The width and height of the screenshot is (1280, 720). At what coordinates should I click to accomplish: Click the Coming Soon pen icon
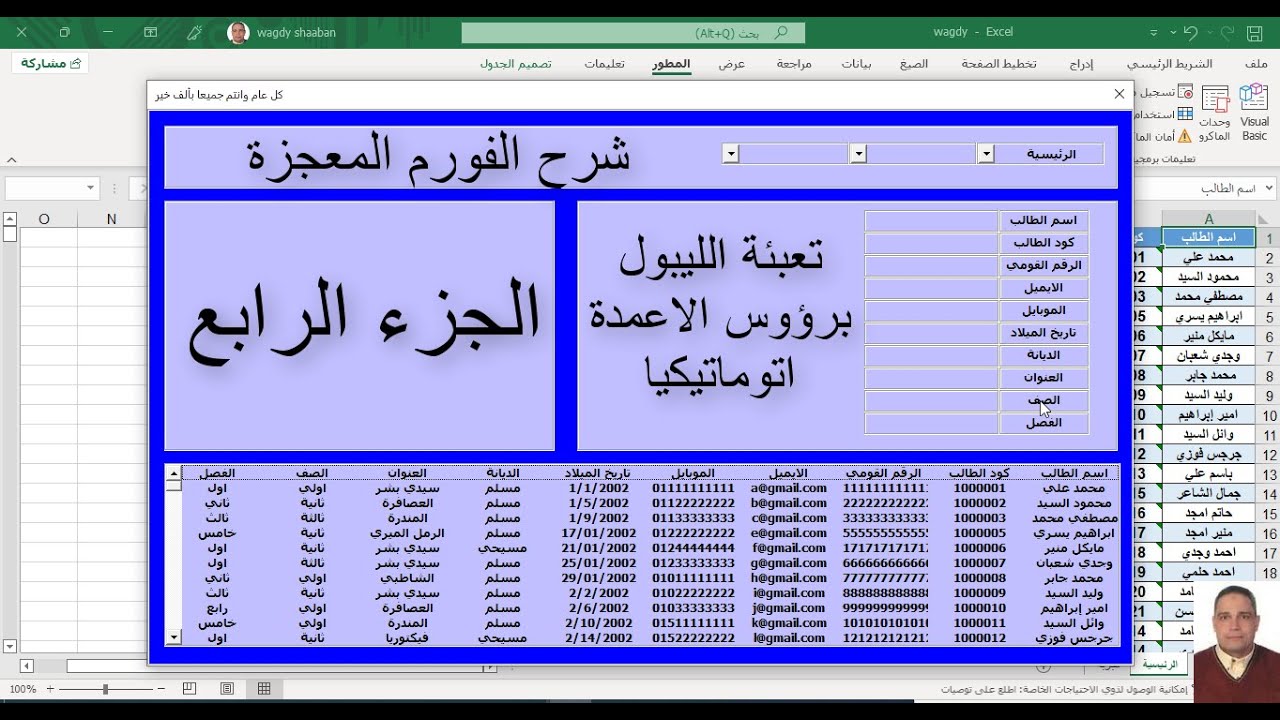(194, 33)
